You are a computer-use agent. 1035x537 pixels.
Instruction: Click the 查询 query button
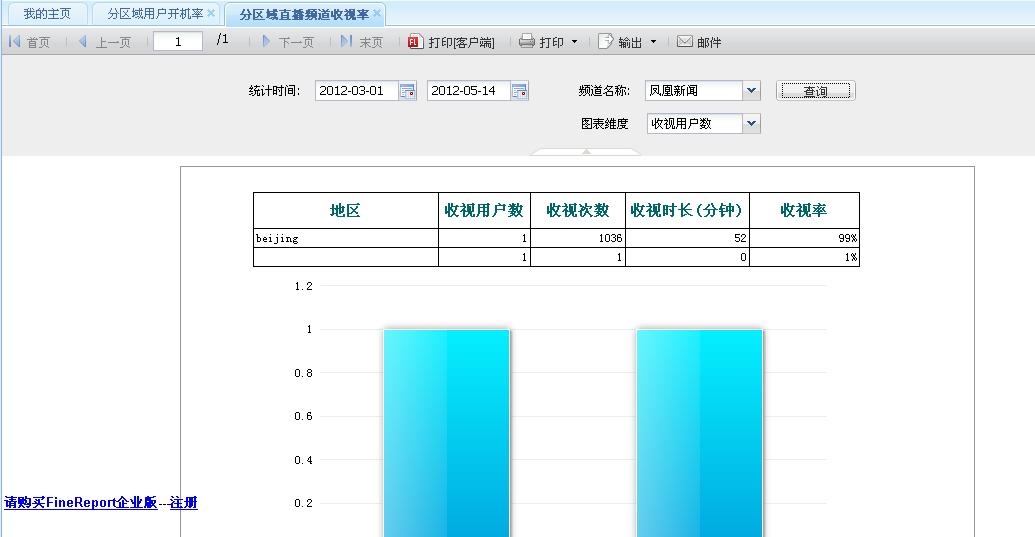(x=816, y=91)
